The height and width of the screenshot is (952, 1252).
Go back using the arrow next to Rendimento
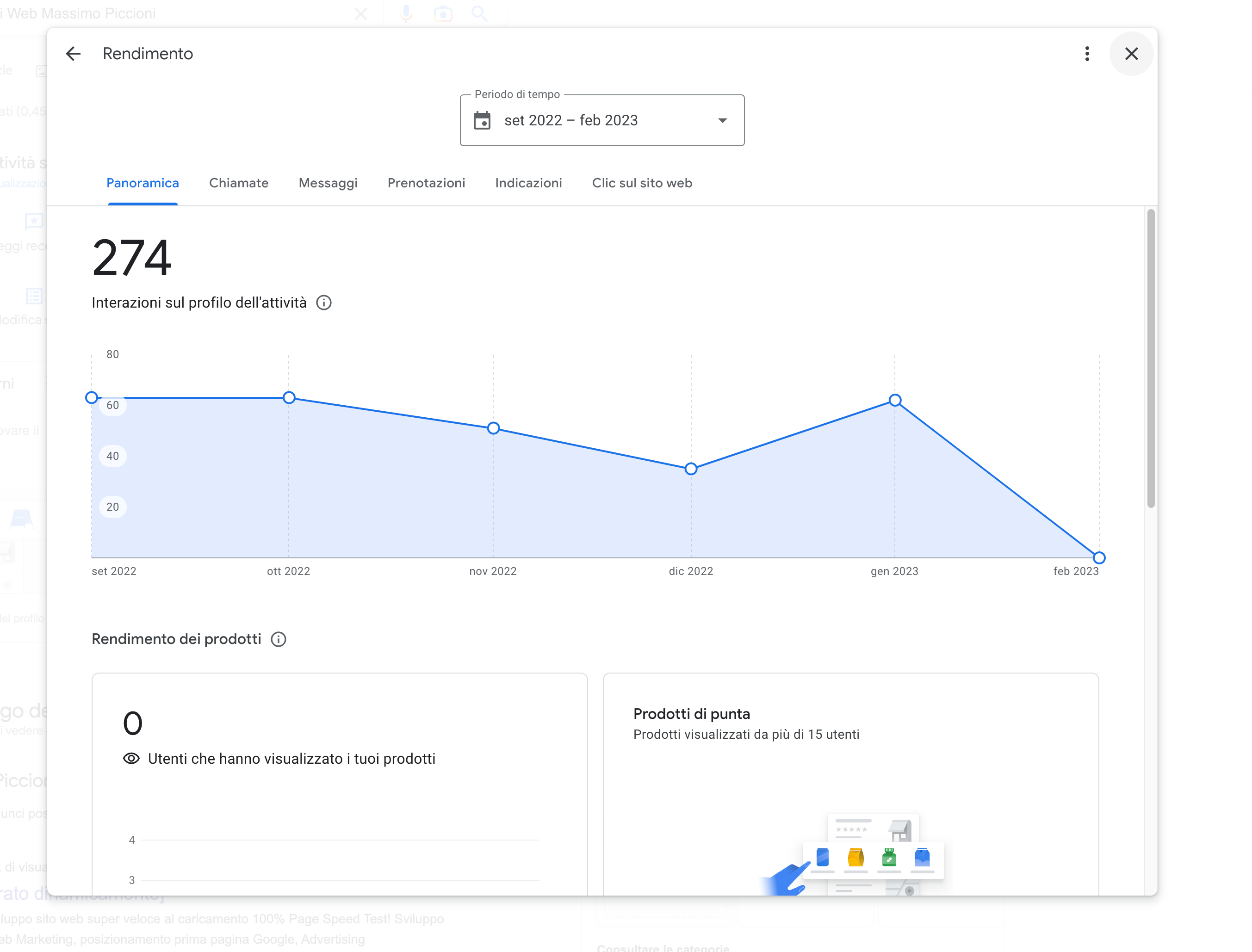click(73, 54)
